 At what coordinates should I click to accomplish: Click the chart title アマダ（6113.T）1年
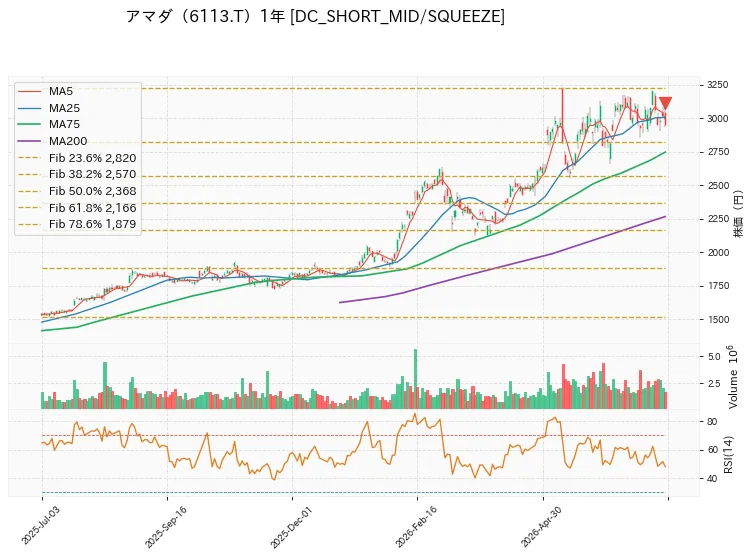click(x=205, y=16)
